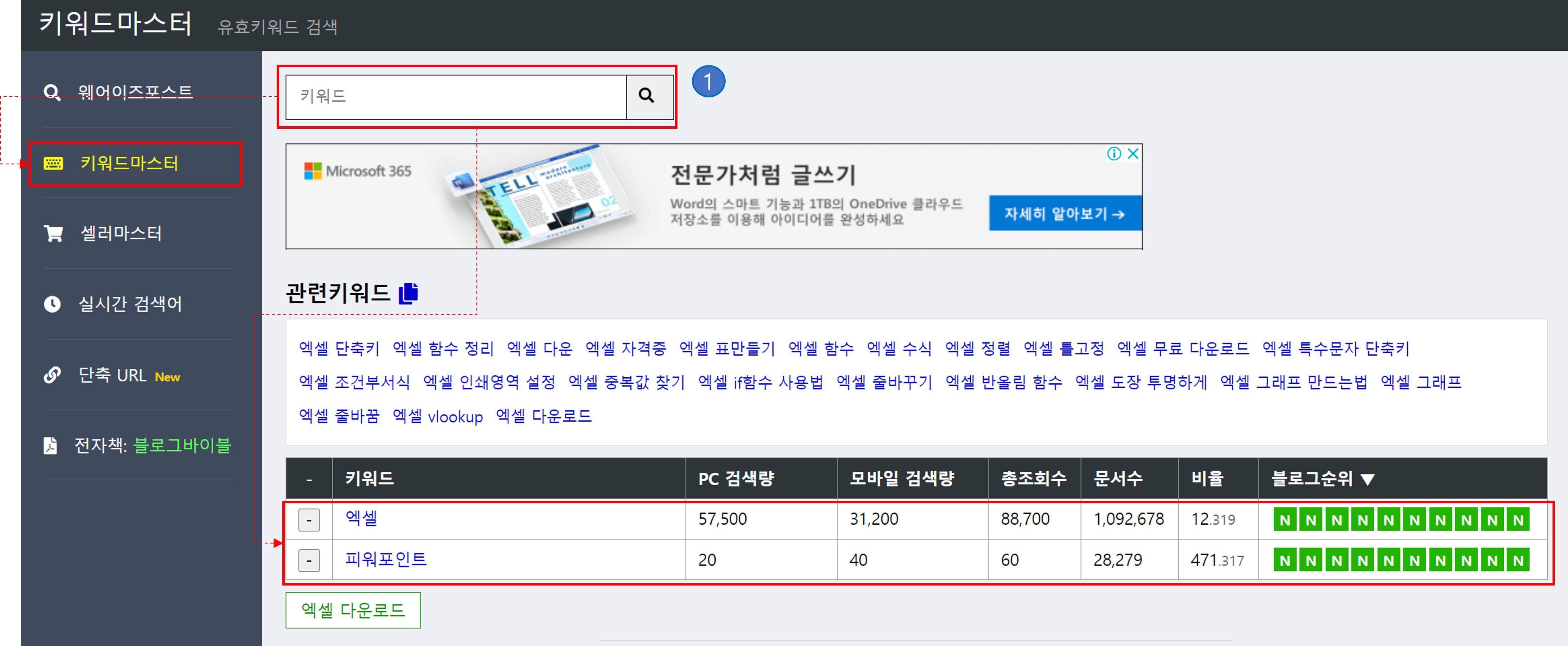This screenshot has height=646, width=1568.
Task: Click the keyboard icon beside 키워드마스터
Action: (53, 163)
